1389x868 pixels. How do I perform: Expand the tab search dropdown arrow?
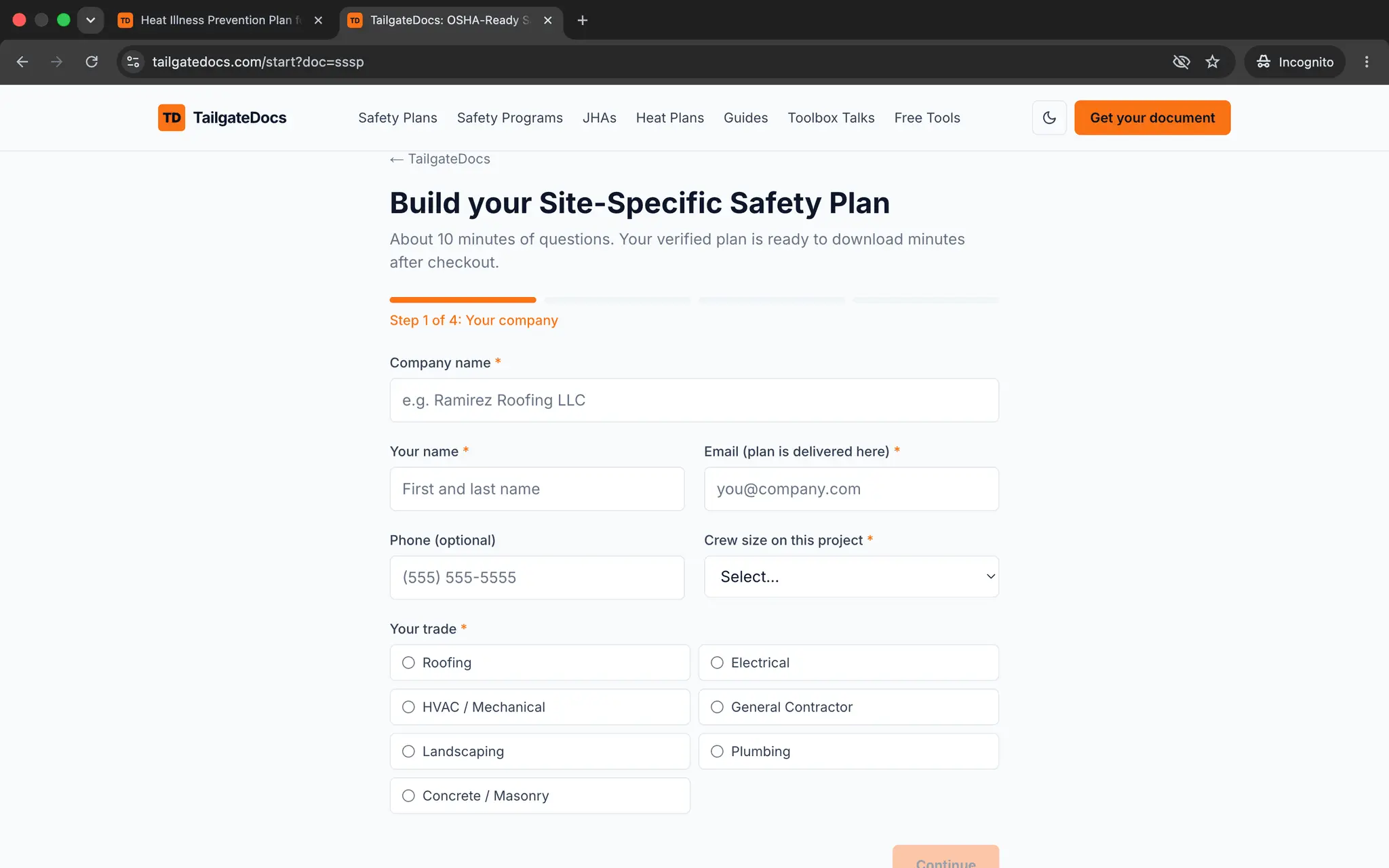click(90, 20)
